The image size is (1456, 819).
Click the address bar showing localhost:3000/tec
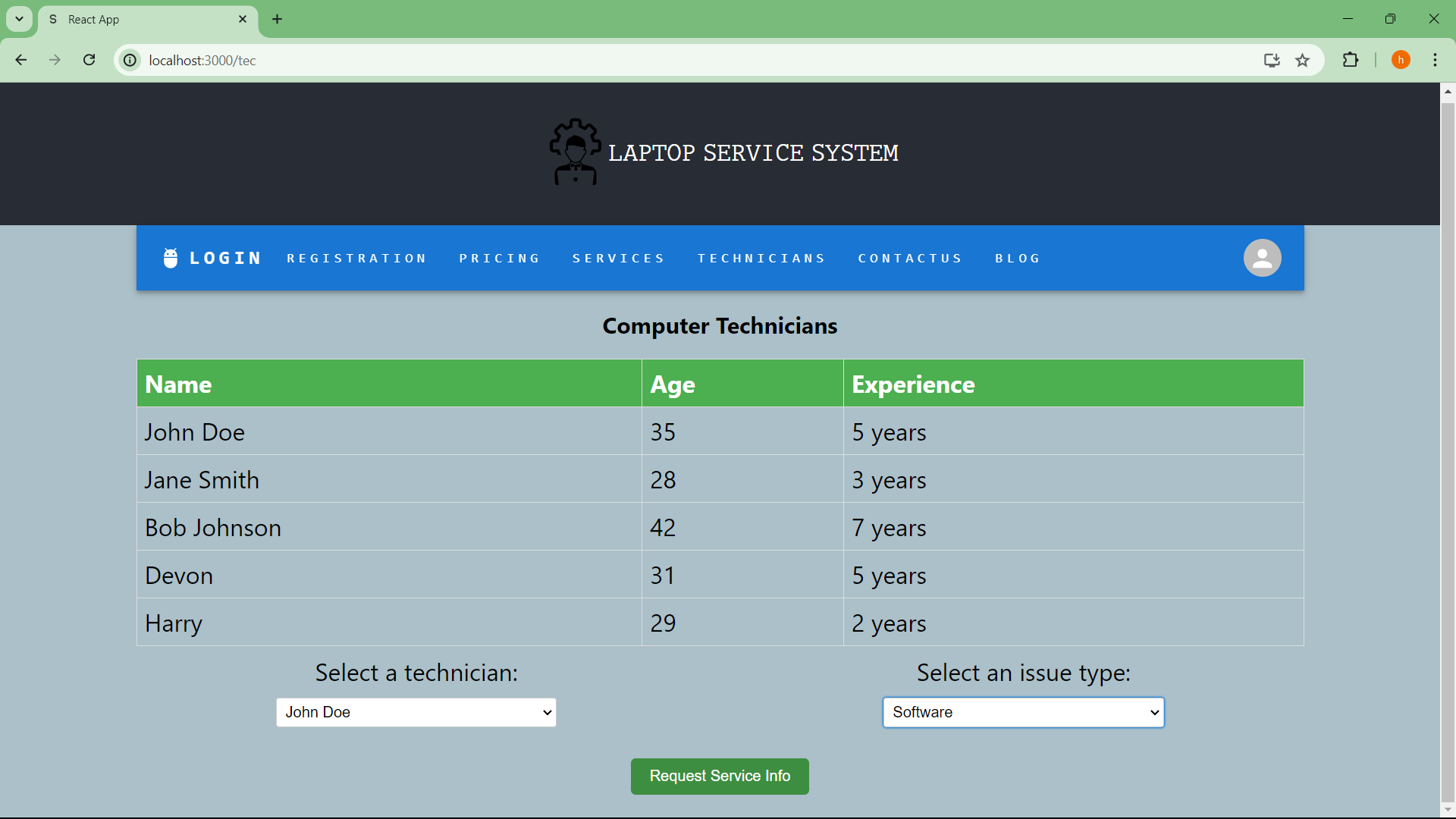click(x=682, y=60)
